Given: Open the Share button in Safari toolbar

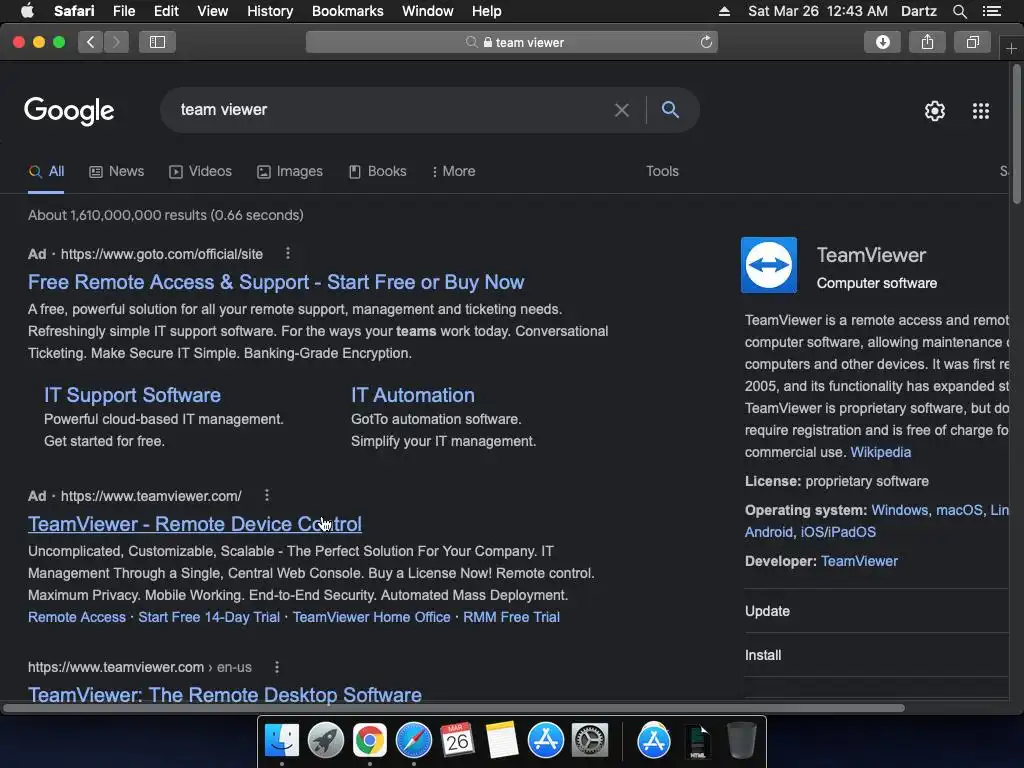Looking at the screenshot, I should (927, 42).
